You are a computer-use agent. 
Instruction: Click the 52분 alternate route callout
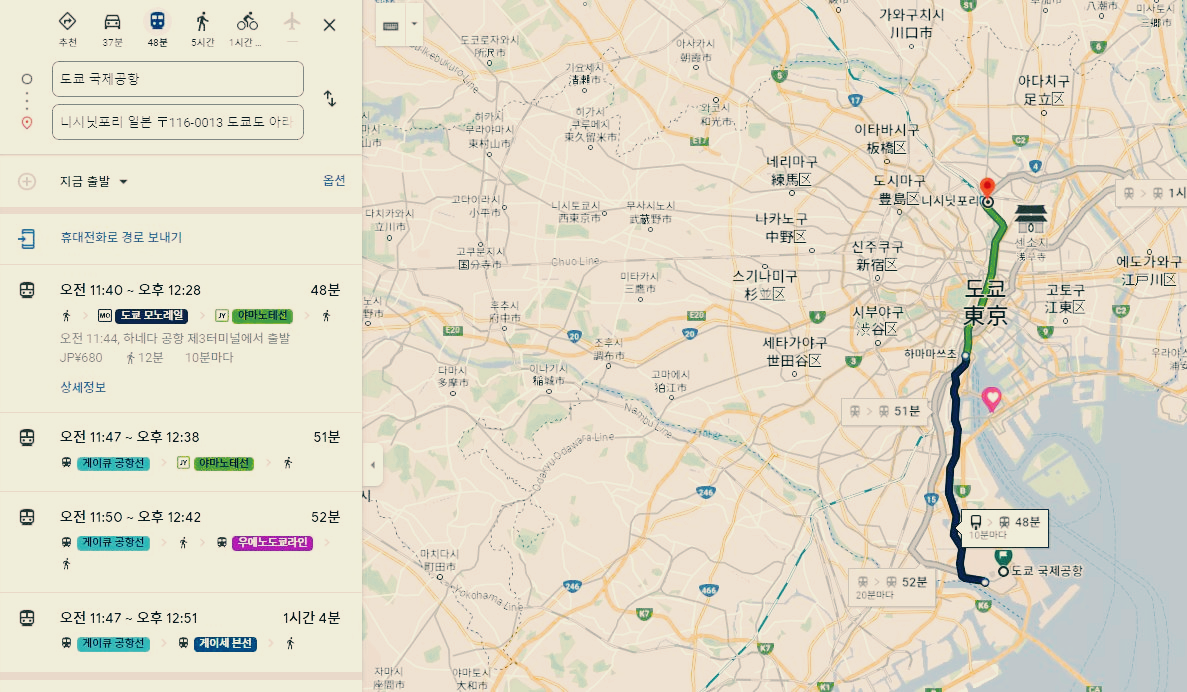(892, 587)
